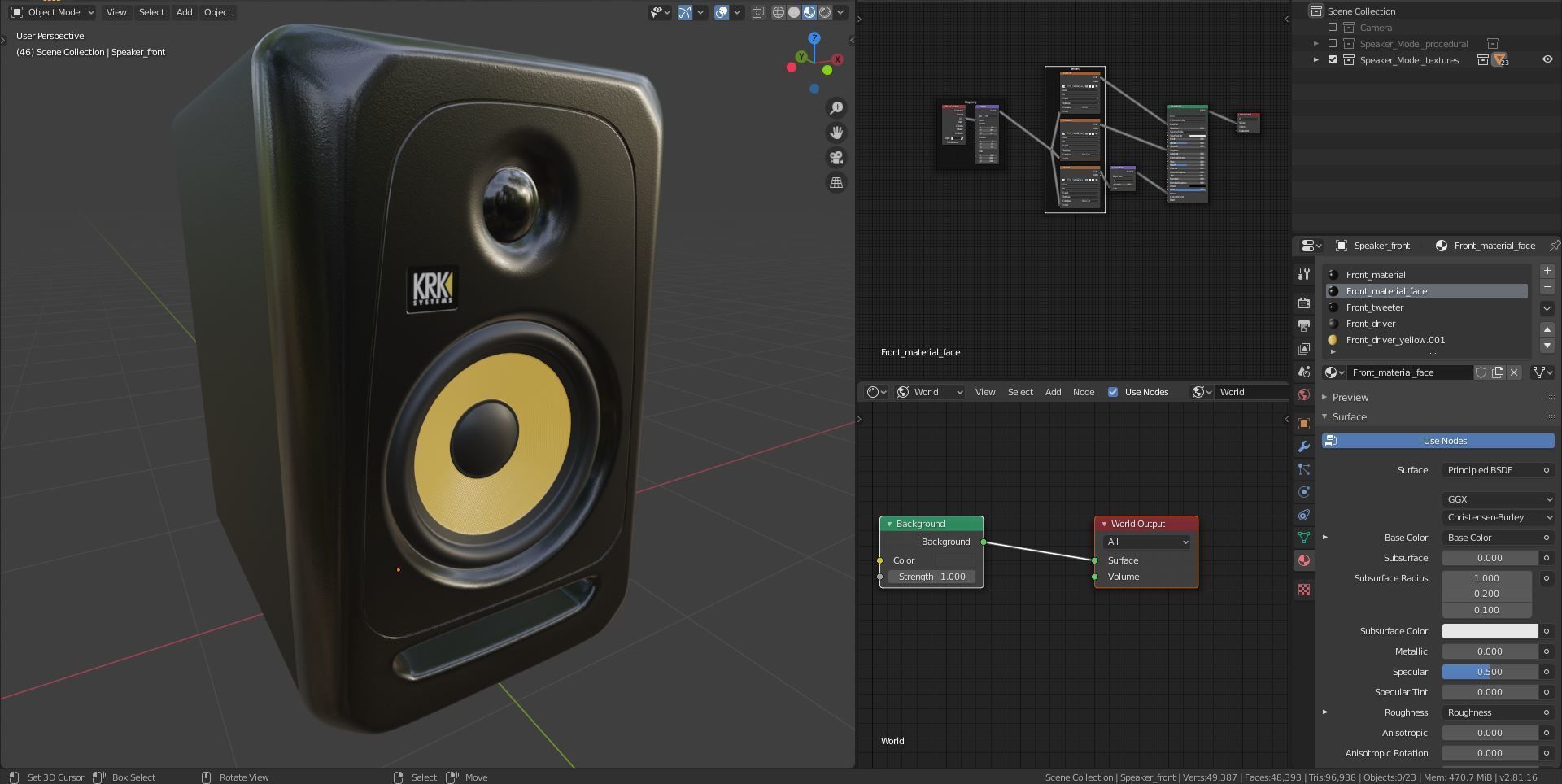Switch to Wireframe shading mode
The height and width of the screenshot is (784, 1562).
coord(779,12)
